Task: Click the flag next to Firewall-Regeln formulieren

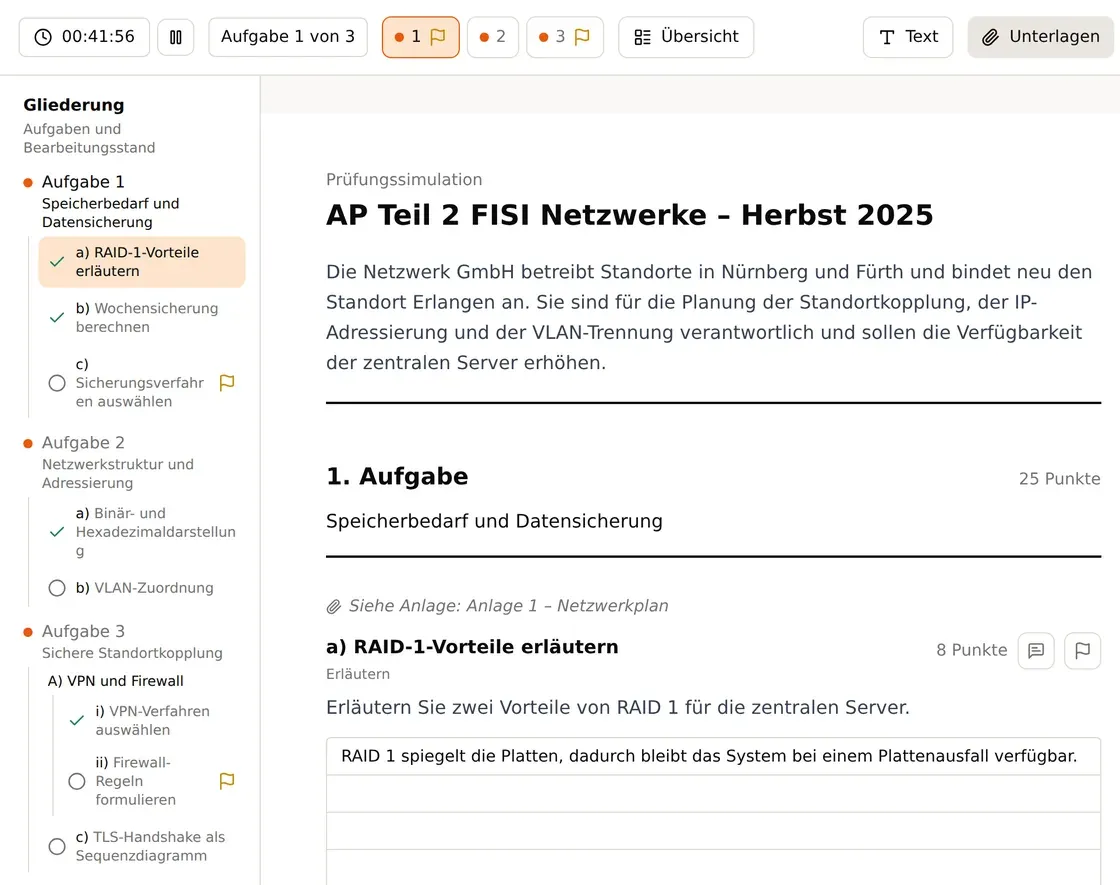Action: tap(227, 781)
